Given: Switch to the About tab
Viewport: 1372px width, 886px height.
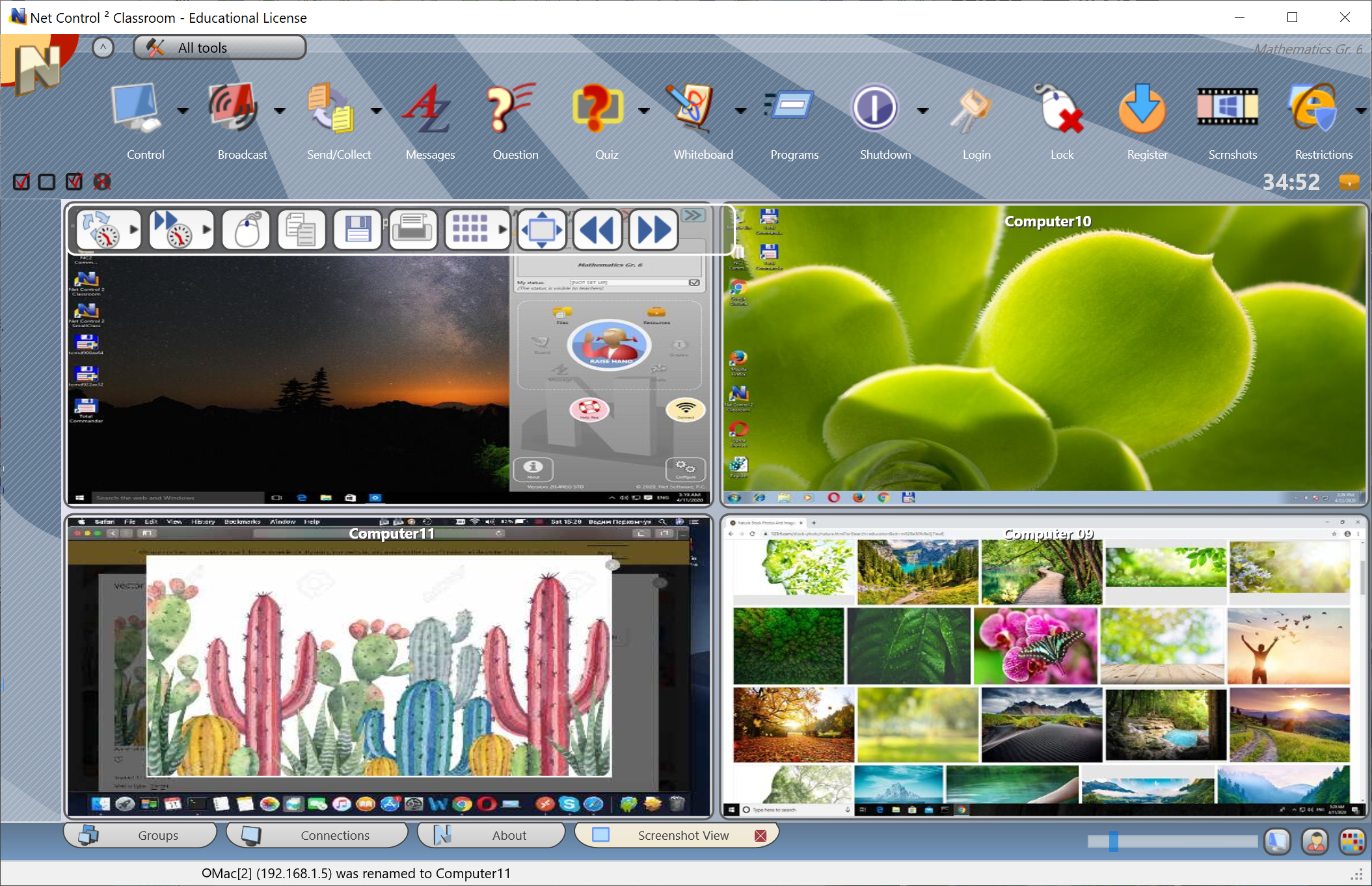Looking at the screenshot, I should [491, 835].
